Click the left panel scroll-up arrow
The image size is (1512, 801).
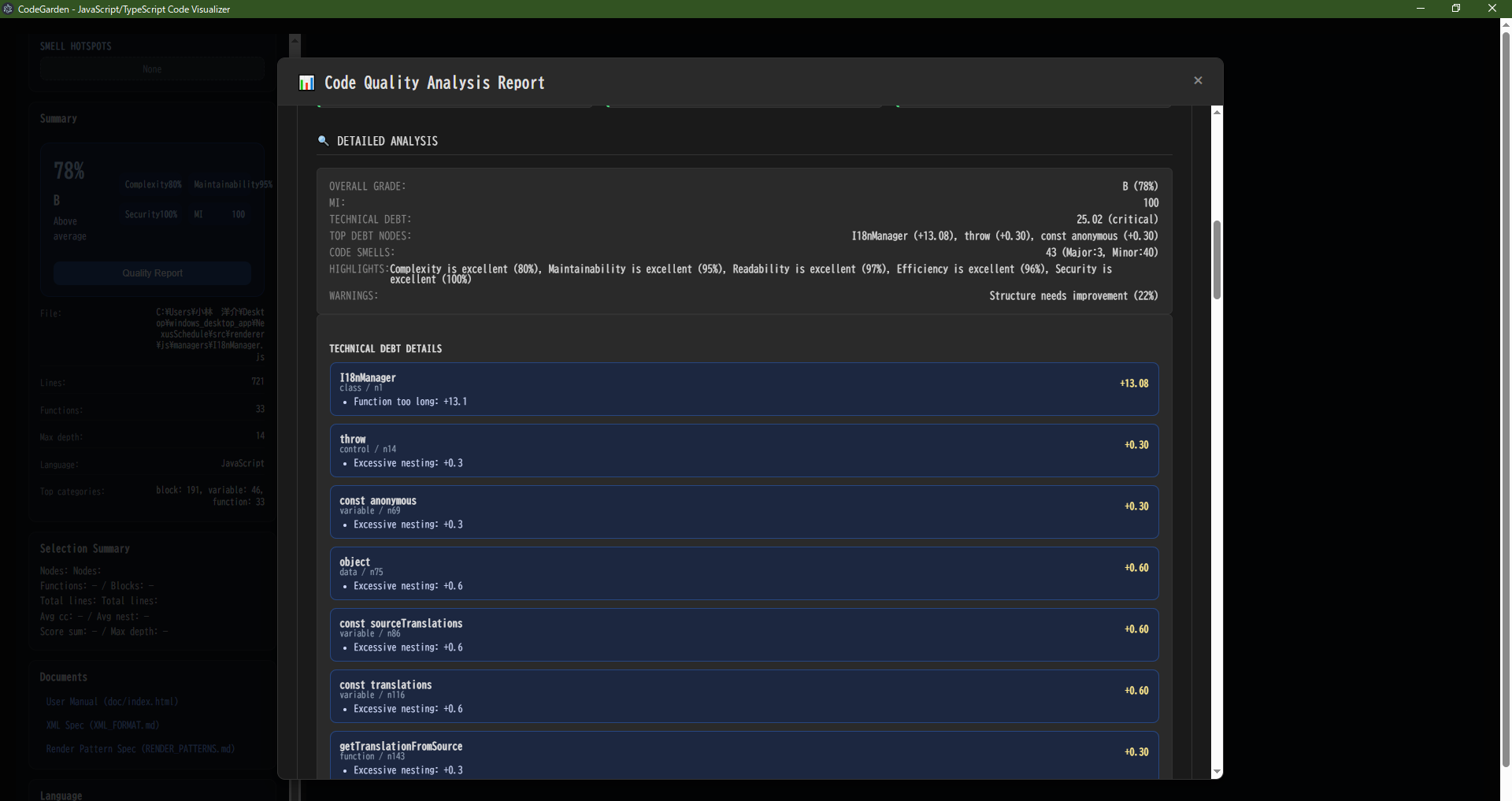(295, 39)
